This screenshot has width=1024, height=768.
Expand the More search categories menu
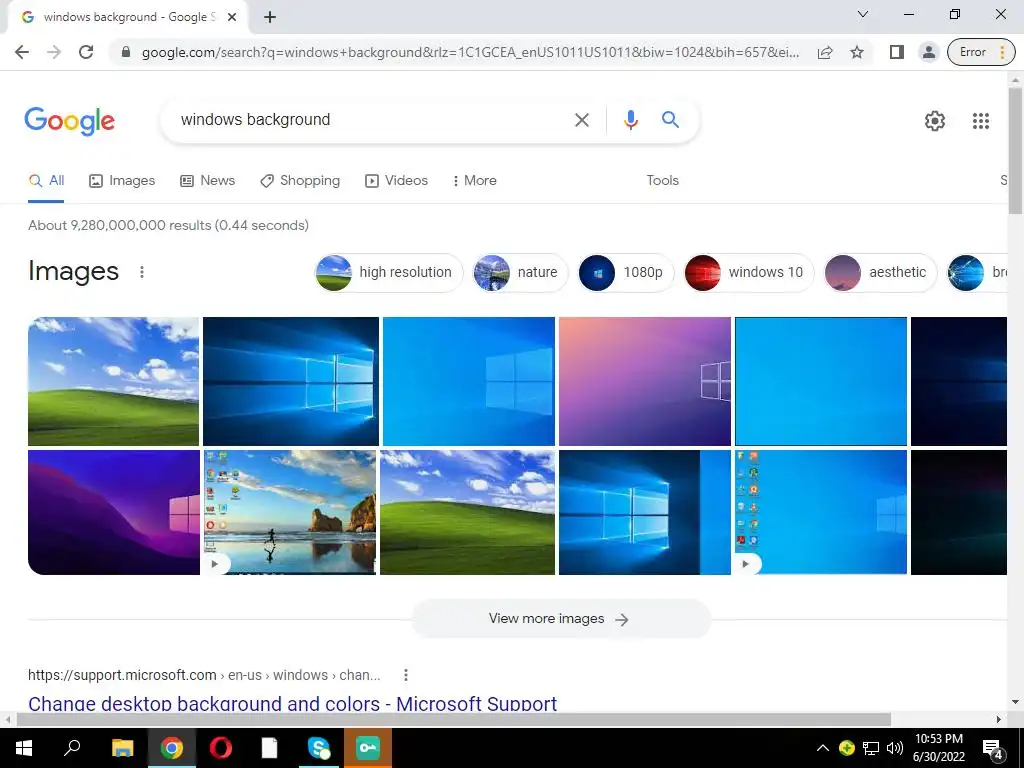[x=475, y=181]
